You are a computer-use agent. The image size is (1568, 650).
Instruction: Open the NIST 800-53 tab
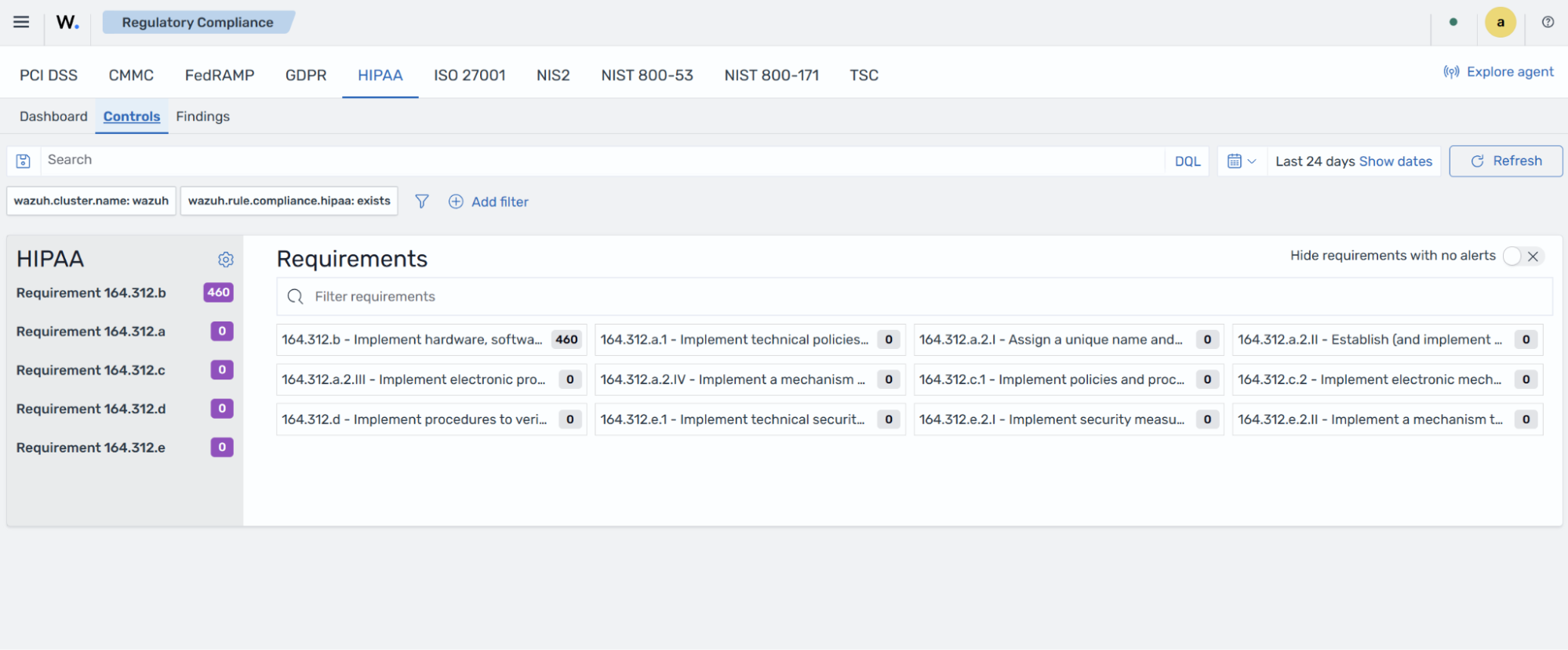pos(647,75)
